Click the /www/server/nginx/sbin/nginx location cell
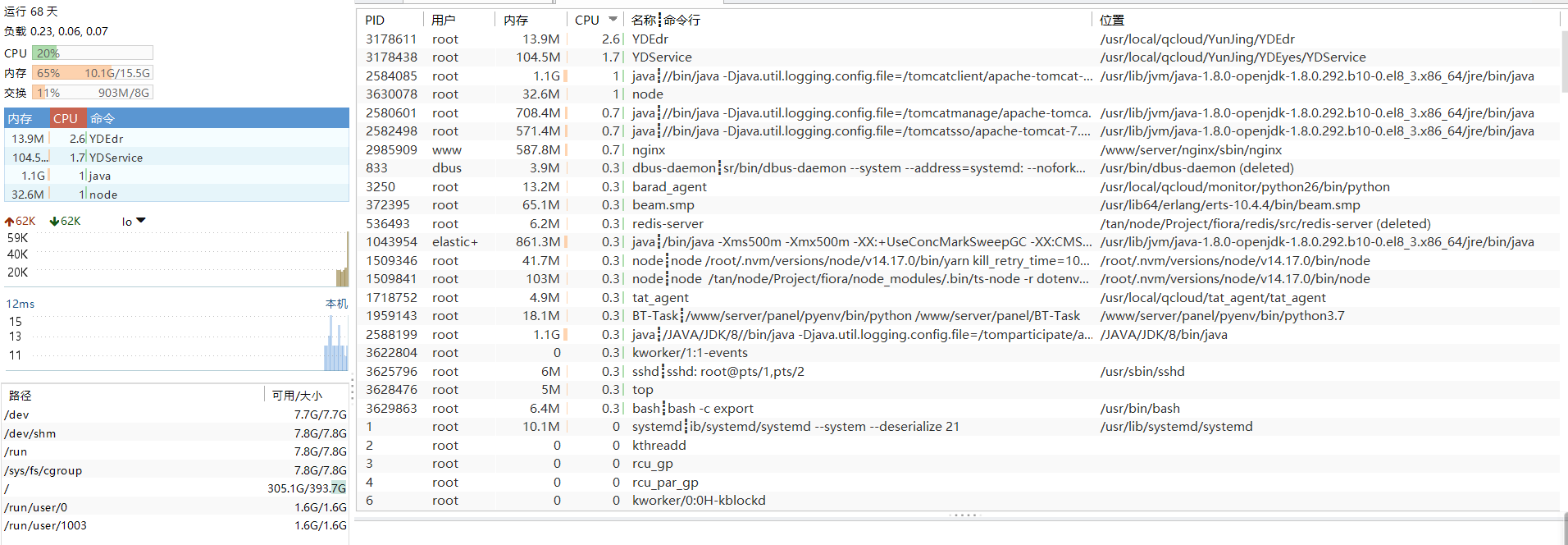Image resolution: width=1568 pixels, height=545 pixels. 1191,149
